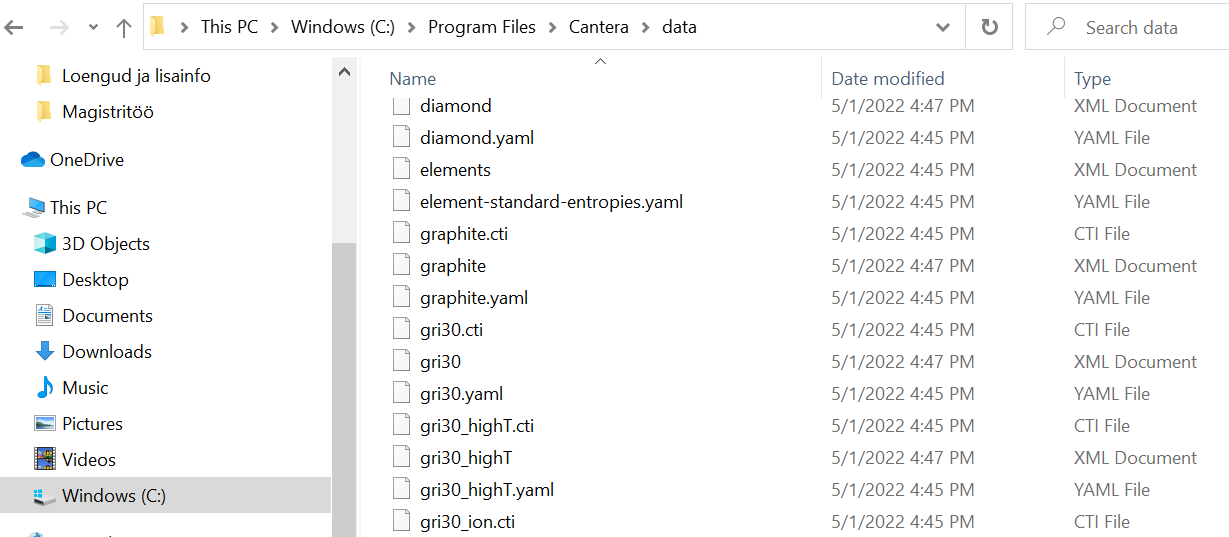Click the Back navigation arrow
1229x537 pixels.
click(x=14, y=28)
